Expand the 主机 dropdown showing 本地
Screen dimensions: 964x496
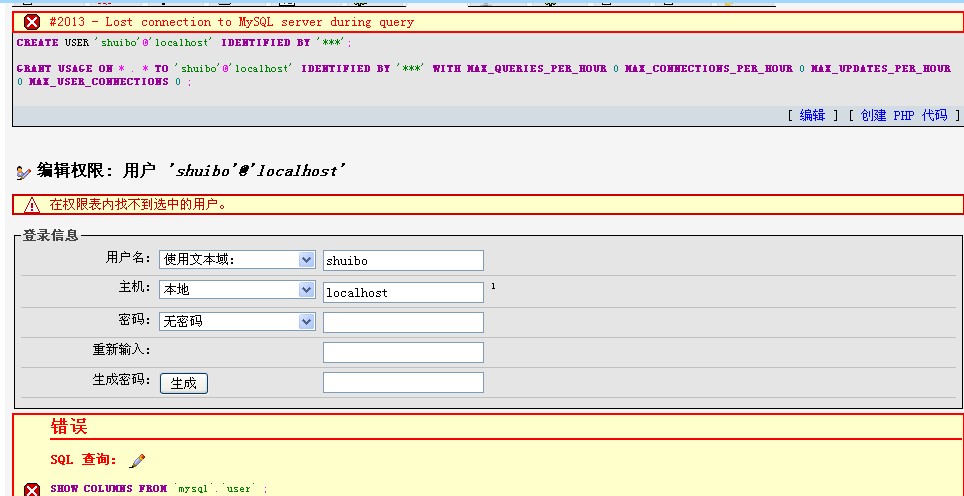tap(237, 290)
